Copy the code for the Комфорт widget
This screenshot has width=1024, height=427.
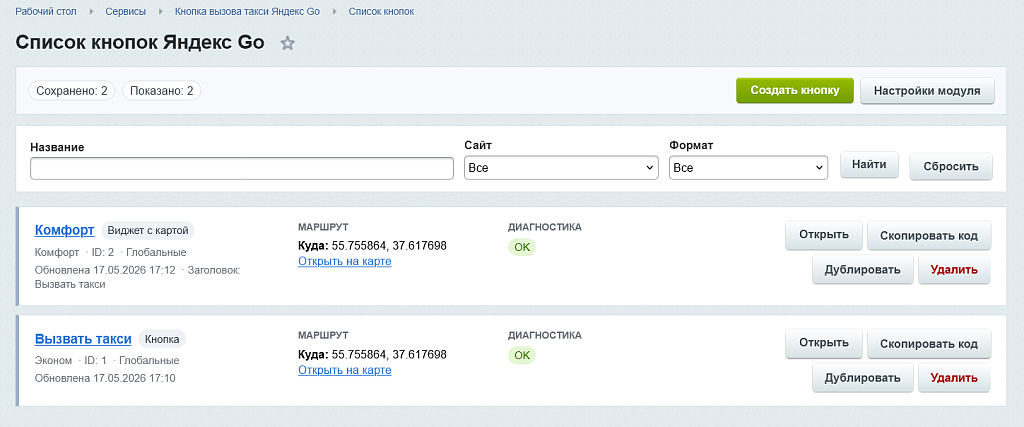pyautogui.click(x=929, y=236)
